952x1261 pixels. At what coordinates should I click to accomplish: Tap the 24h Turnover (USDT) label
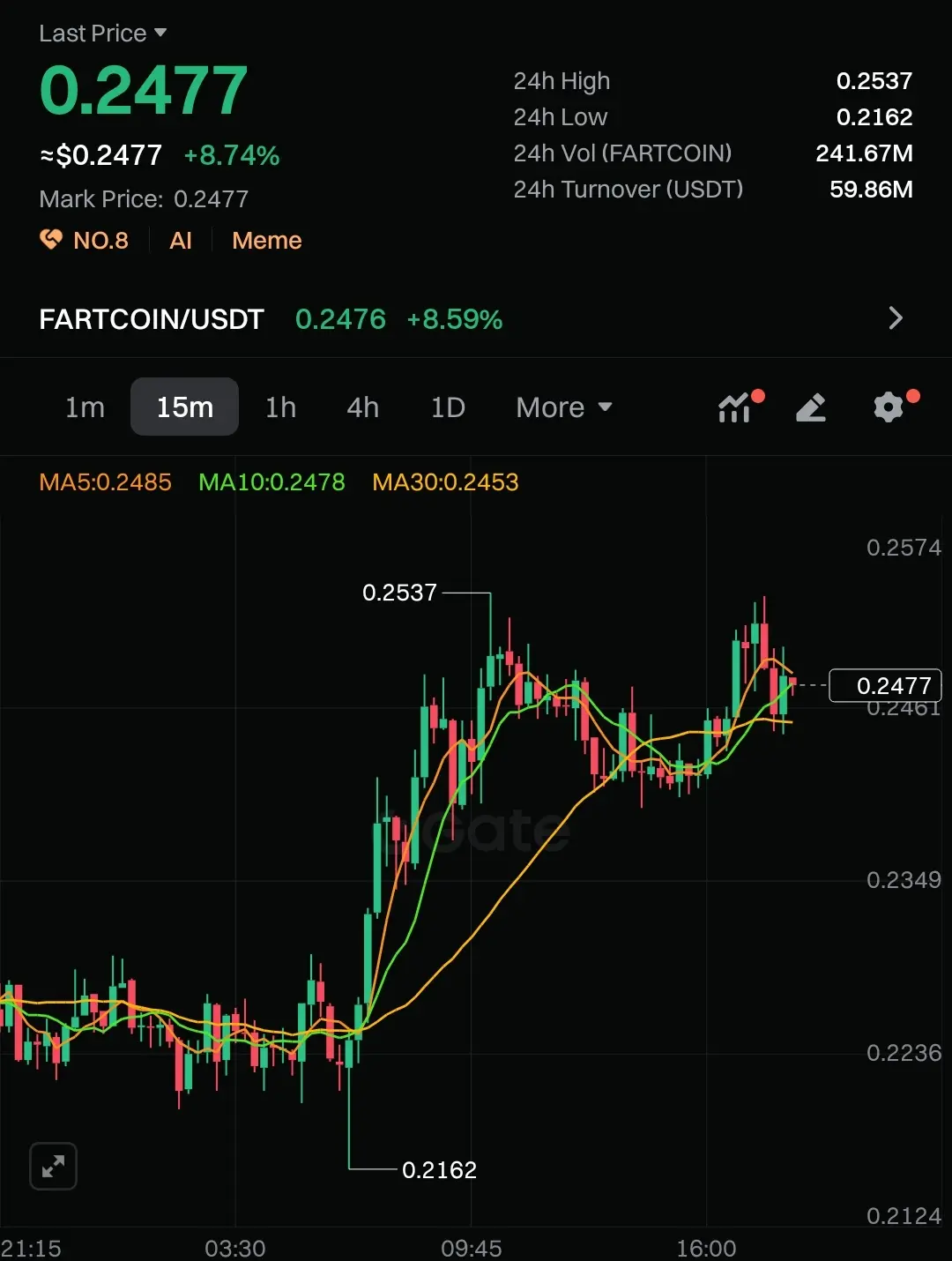point(628,190)
